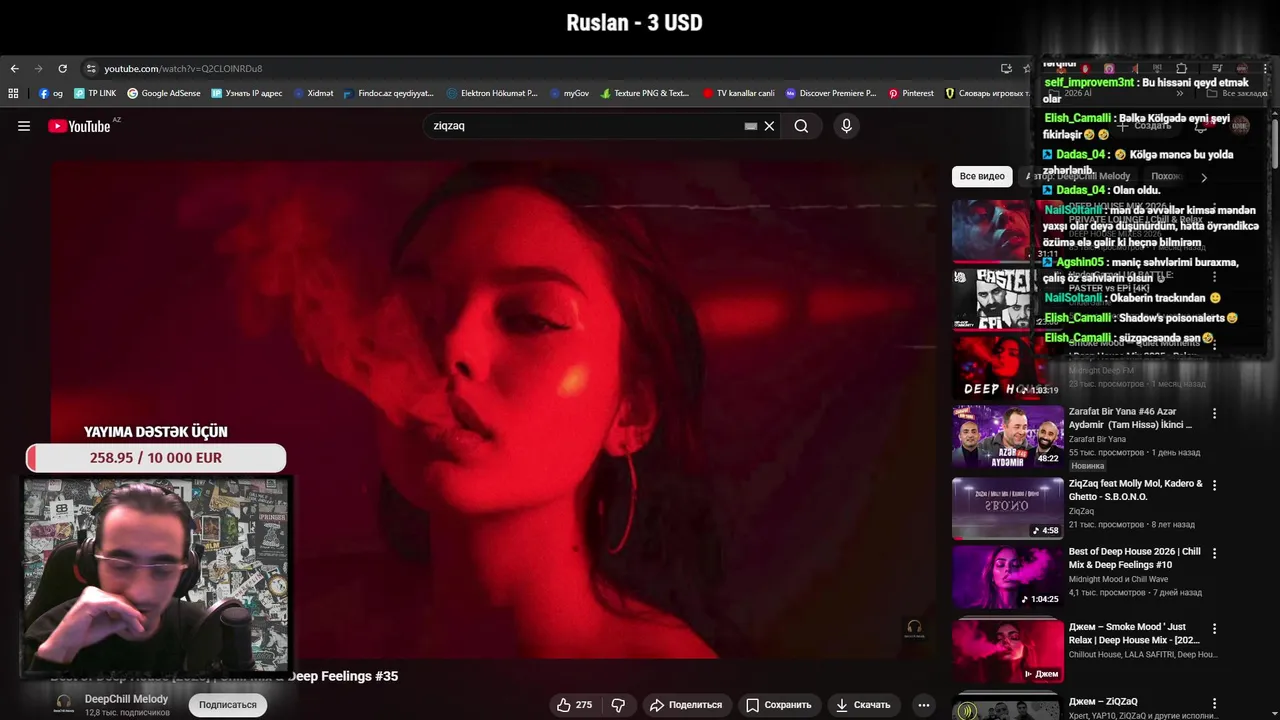
Task: Open Узнать IP адрес bookmark
Action: tap(246, 93)
